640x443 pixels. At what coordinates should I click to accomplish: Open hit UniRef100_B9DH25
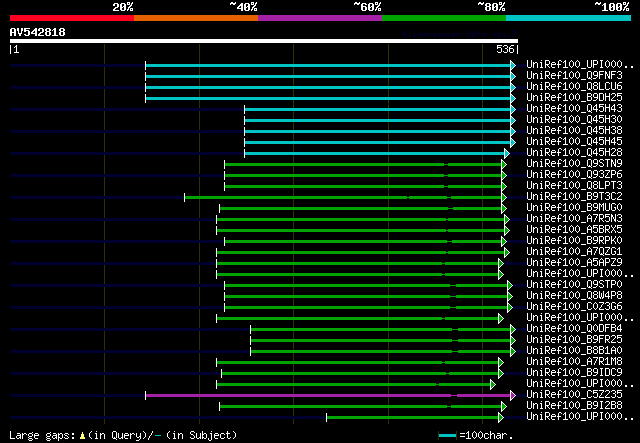pyautogui.click(x=574, y=98)
